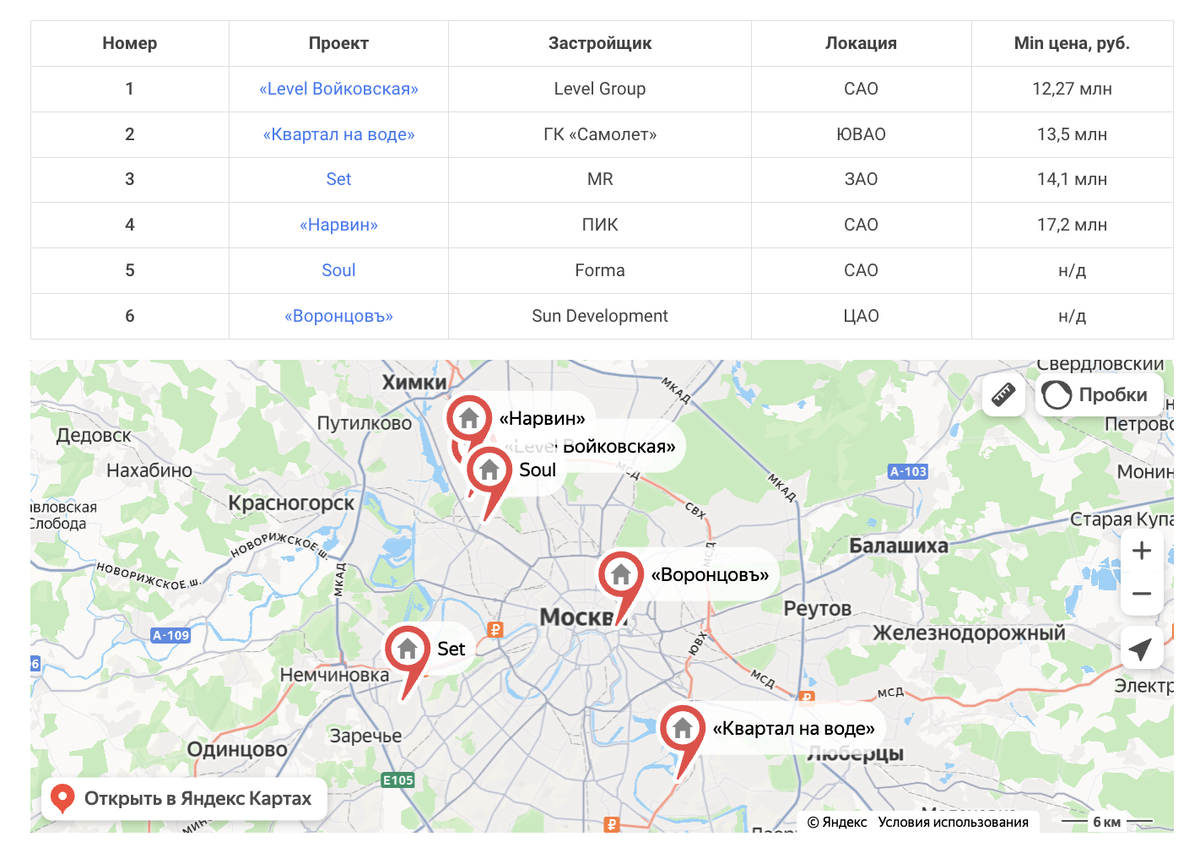This screenshot has width=1200, height=853.
Task: Click the ЗАО location cell
Action: pyautogui.click(x=861, y=179)
